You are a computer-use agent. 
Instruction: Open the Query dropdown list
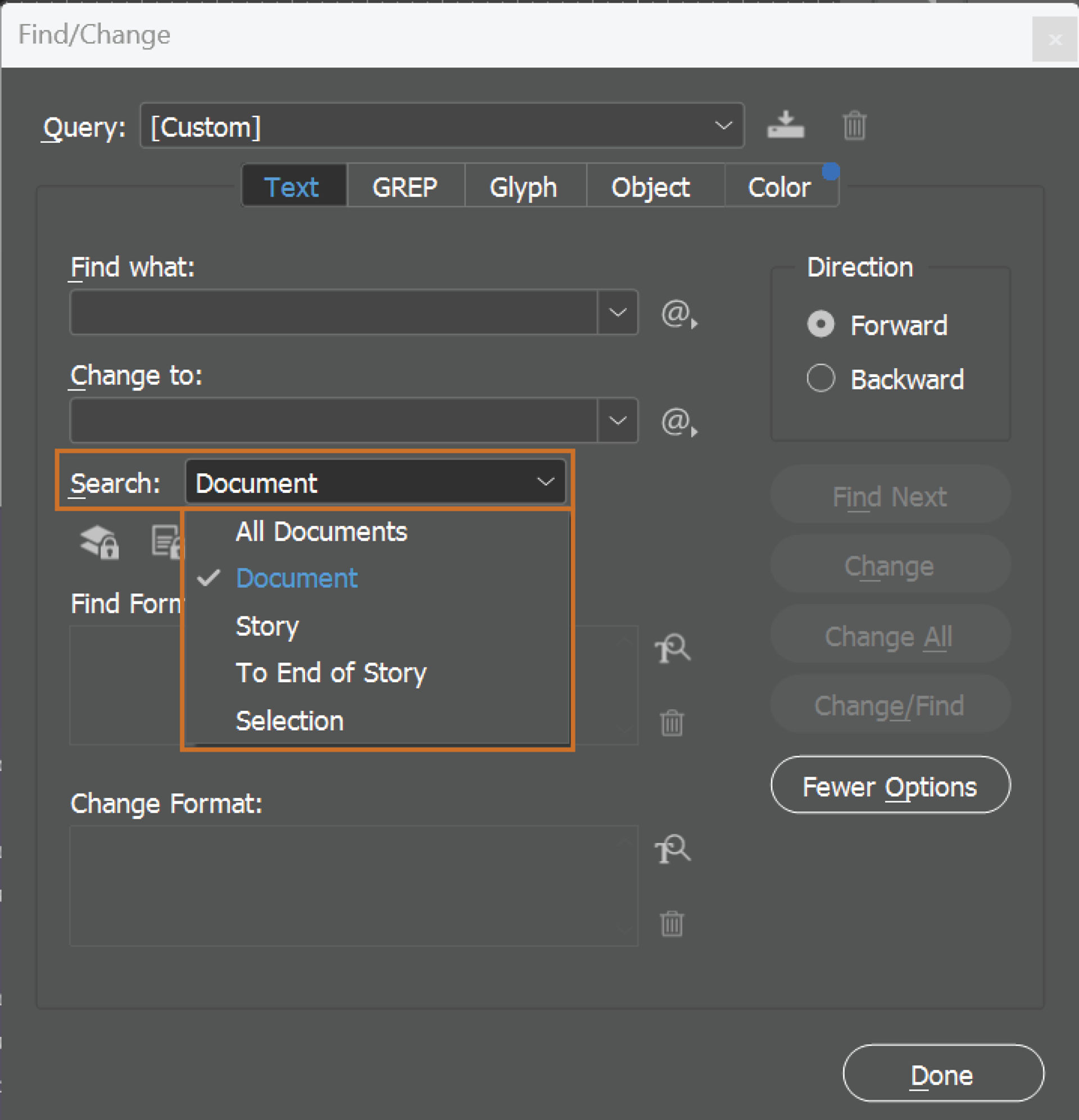pos(722,126)
